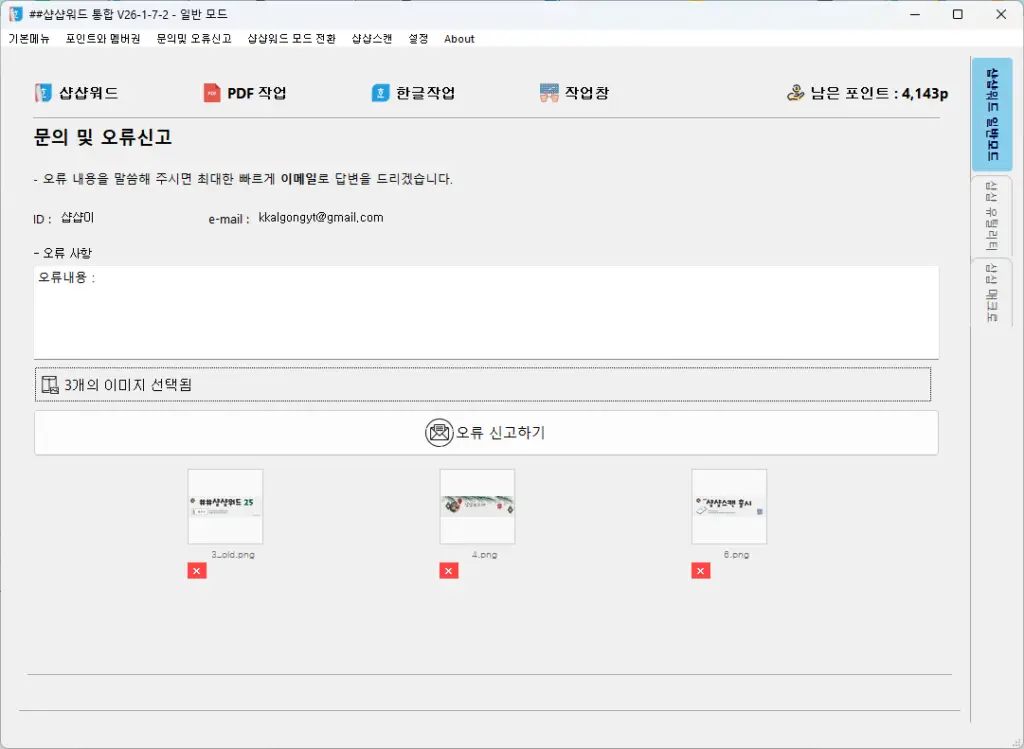Open the 샵샵워드 모드 전환 menu

[291, 39]
